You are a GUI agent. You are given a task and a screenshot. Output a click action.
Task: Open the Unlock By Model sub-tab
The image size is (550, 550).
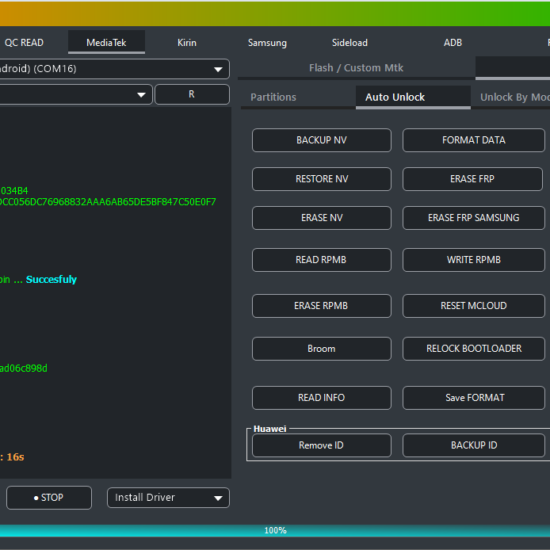pyautogui.click(x=514, y=97)
